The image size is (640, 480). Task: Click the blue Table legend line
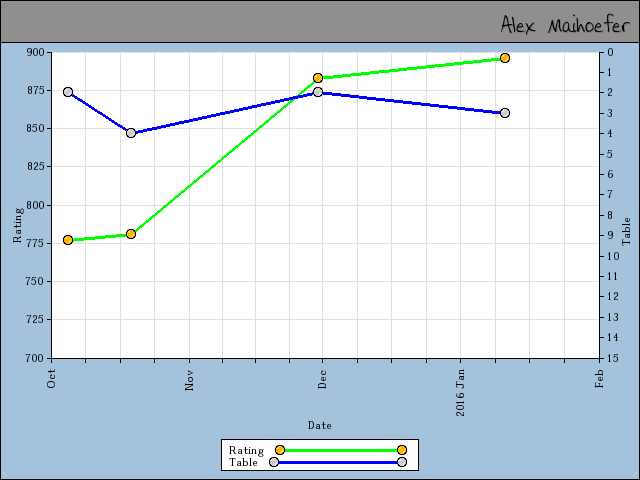coord(338,462)
